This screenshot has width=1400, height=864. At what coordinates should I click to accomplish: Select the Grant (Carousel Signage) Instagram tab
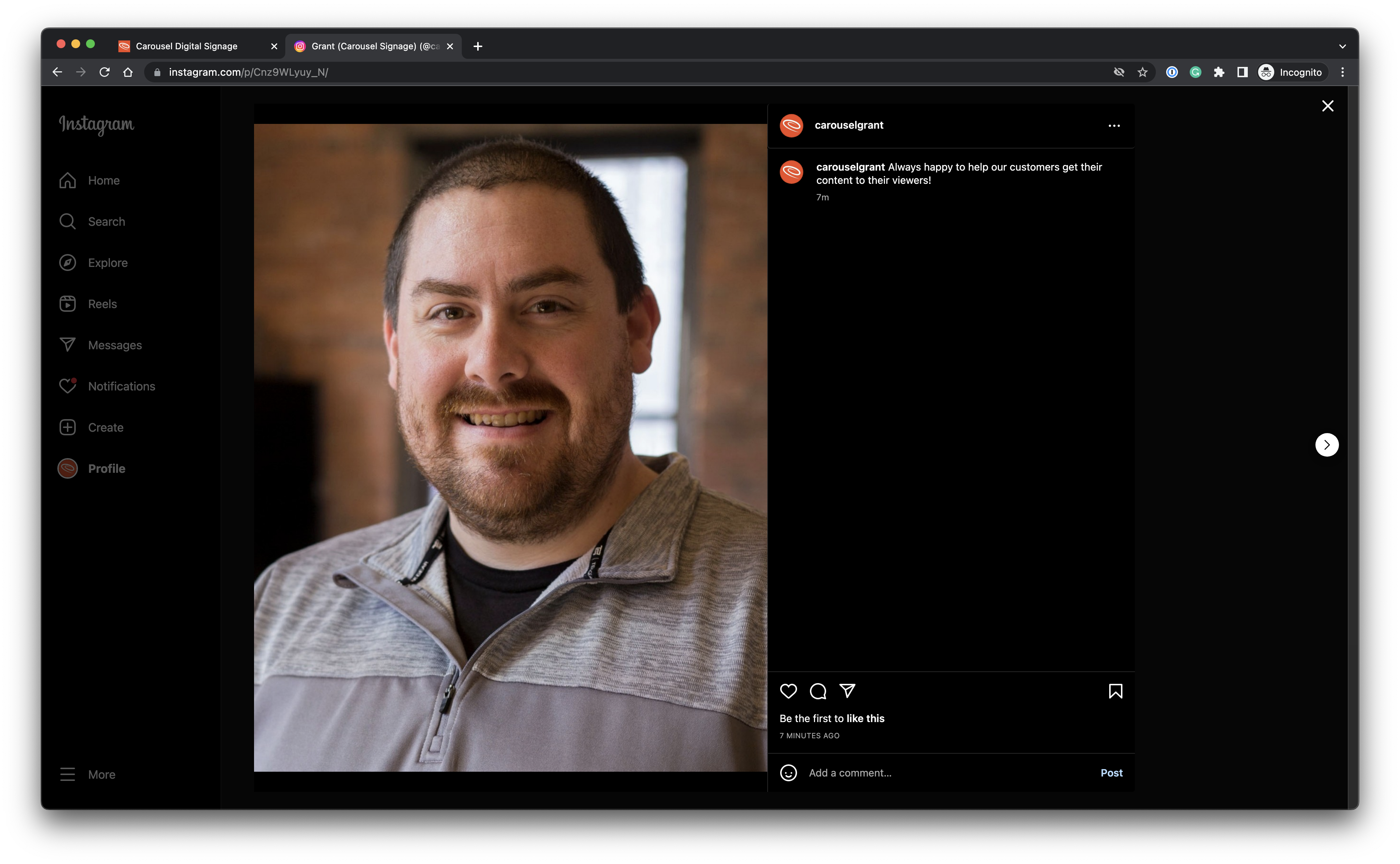pyautogui.click(x=372, y=46)
